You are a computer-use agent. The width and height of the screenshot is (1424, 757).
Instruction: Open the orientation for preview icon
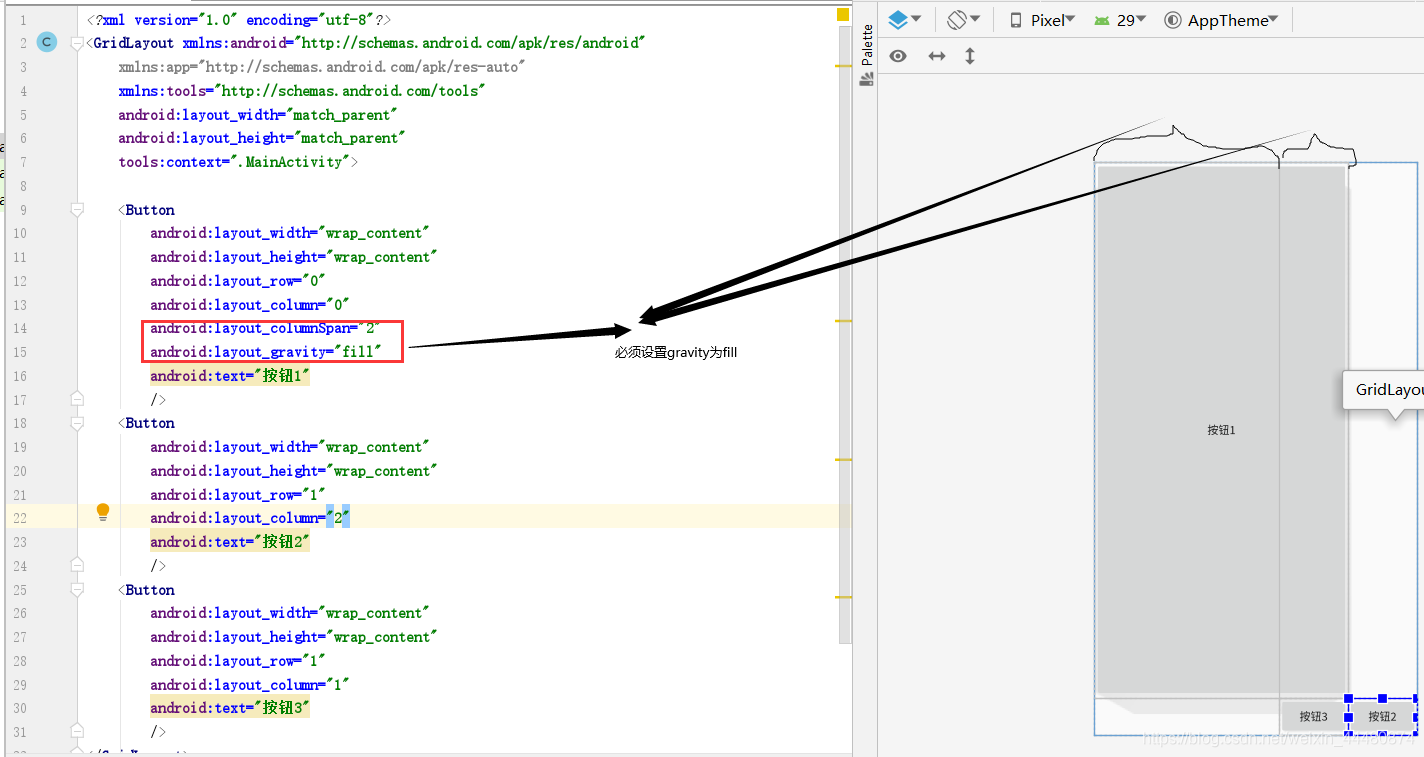coord(957,19)
